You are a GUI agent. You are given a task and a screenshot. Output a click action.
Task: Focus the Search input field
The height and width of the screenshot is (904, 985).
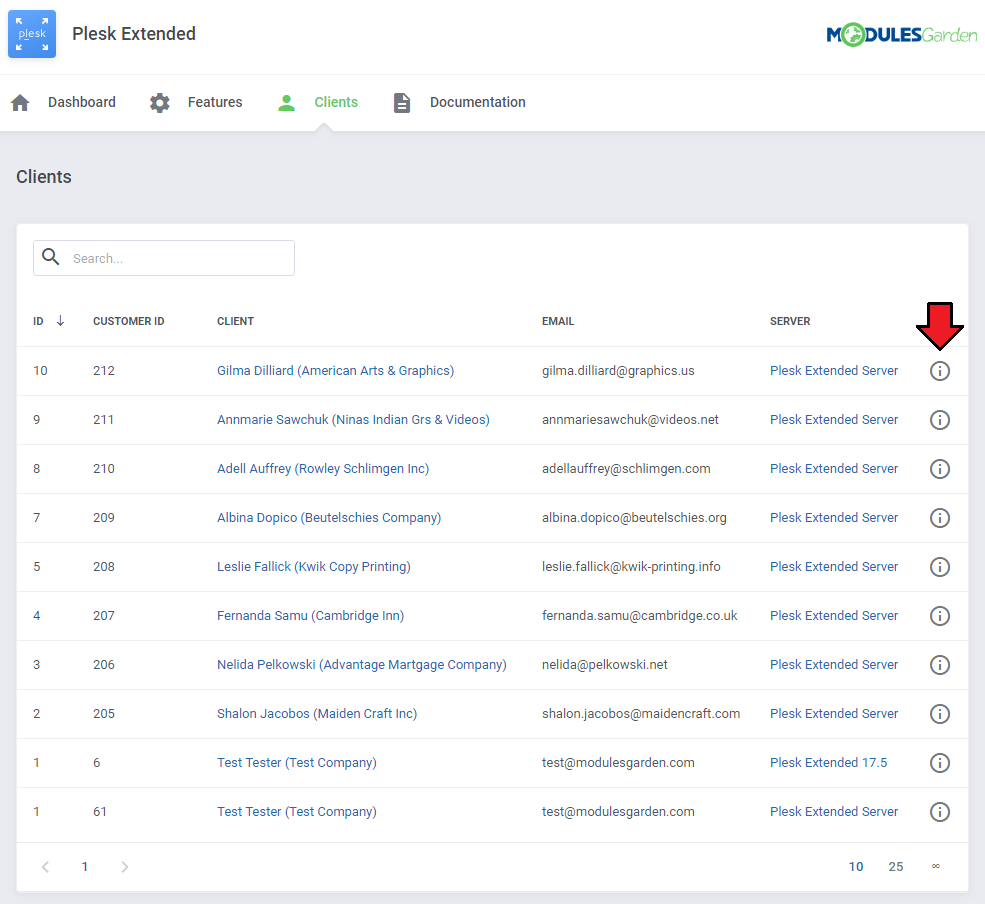point(164,258)
